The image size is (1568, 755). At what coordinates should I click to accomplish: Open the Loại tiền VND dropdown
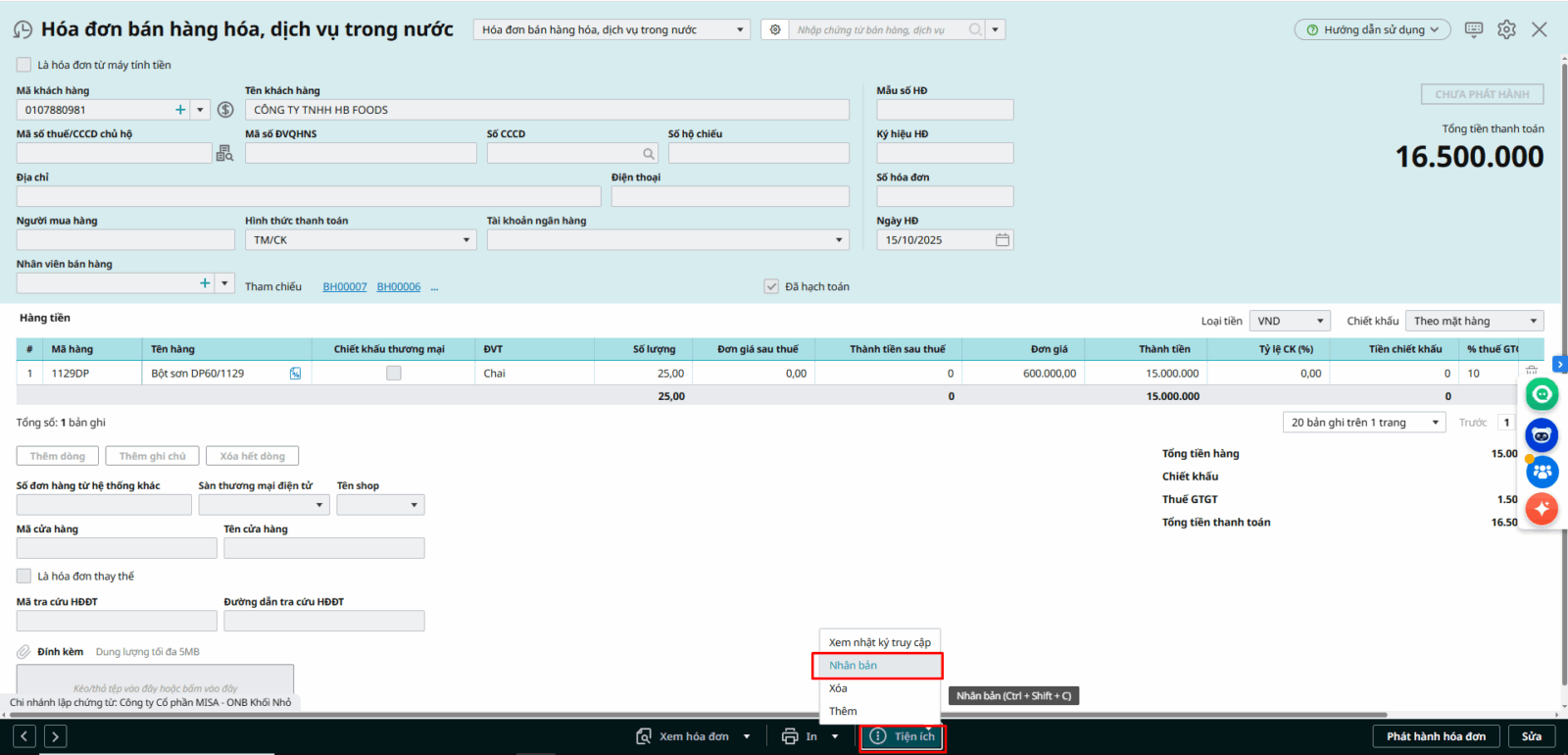[x=1319, y=322]
